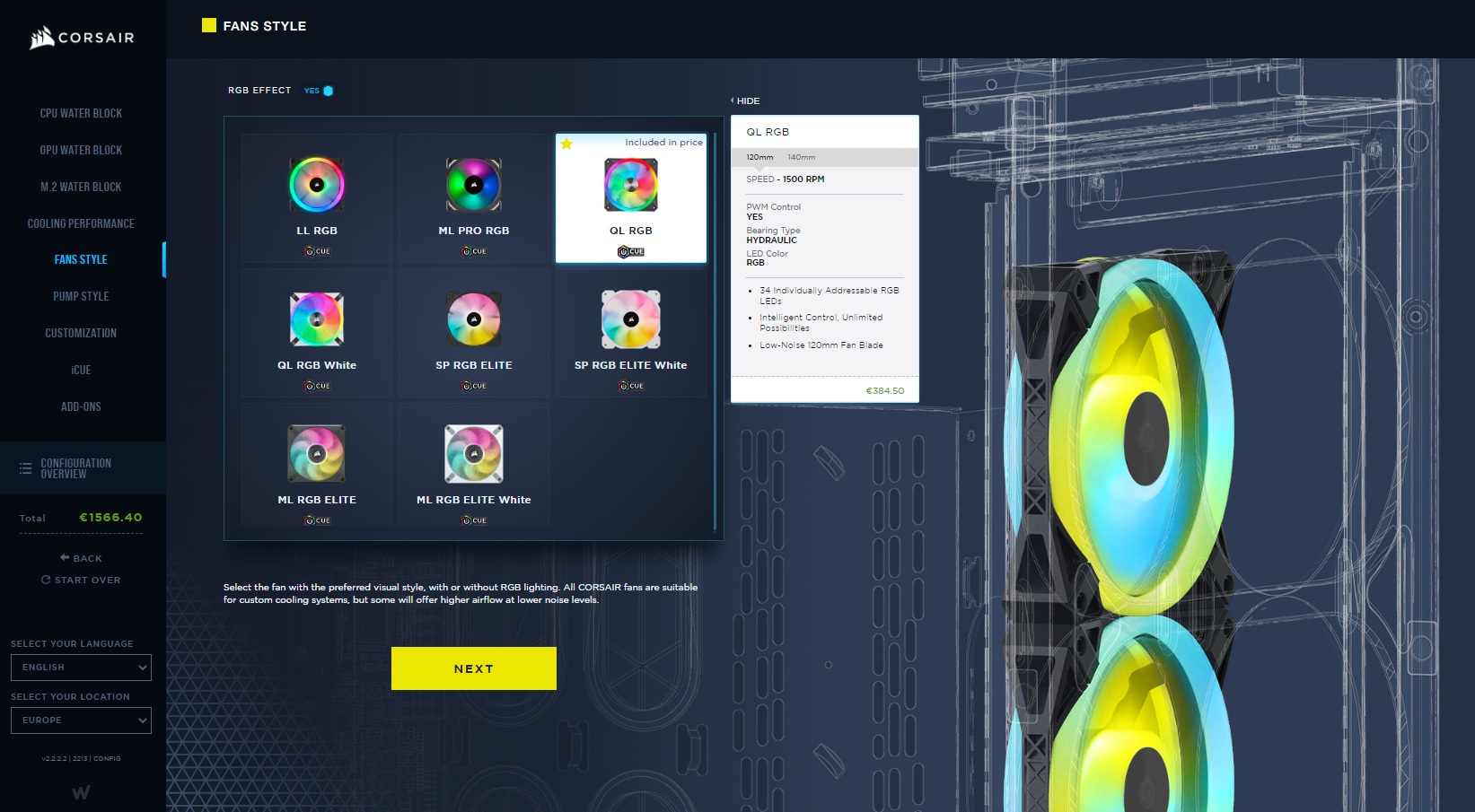Open the language dropdown set to English

[81, 668]
